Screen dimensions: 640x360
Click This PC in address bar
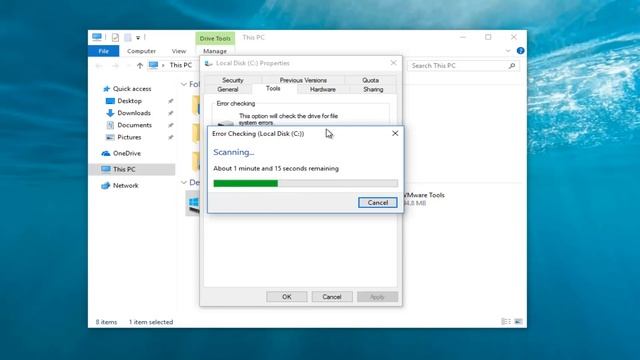pyautogui.click(x=180, y=65)
